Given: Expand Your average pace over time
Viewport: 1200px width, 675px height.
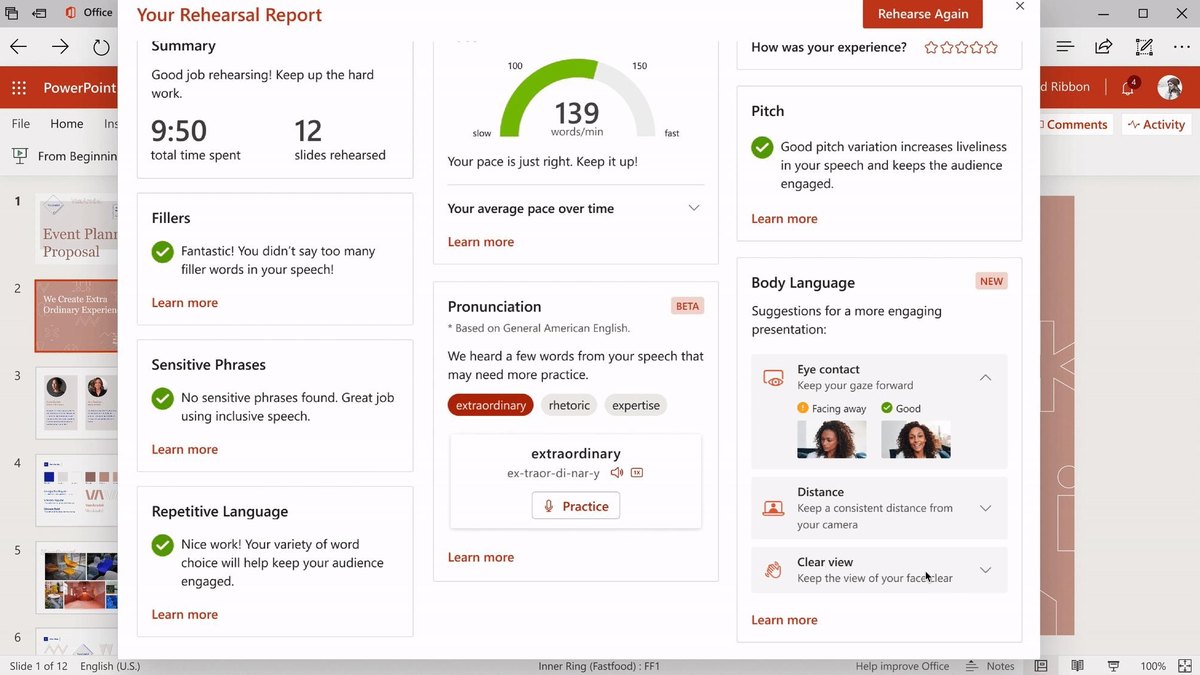Looking at the screenshot, I should (x=694, y=208).
